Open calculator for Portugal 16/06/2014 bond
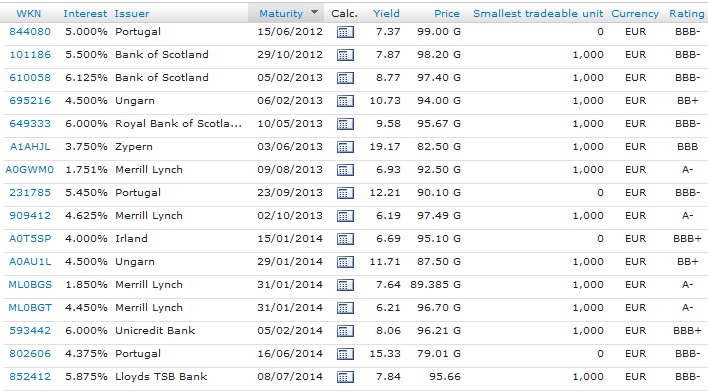The width and height of the screenshot is (708, 392). coord(345,354)
